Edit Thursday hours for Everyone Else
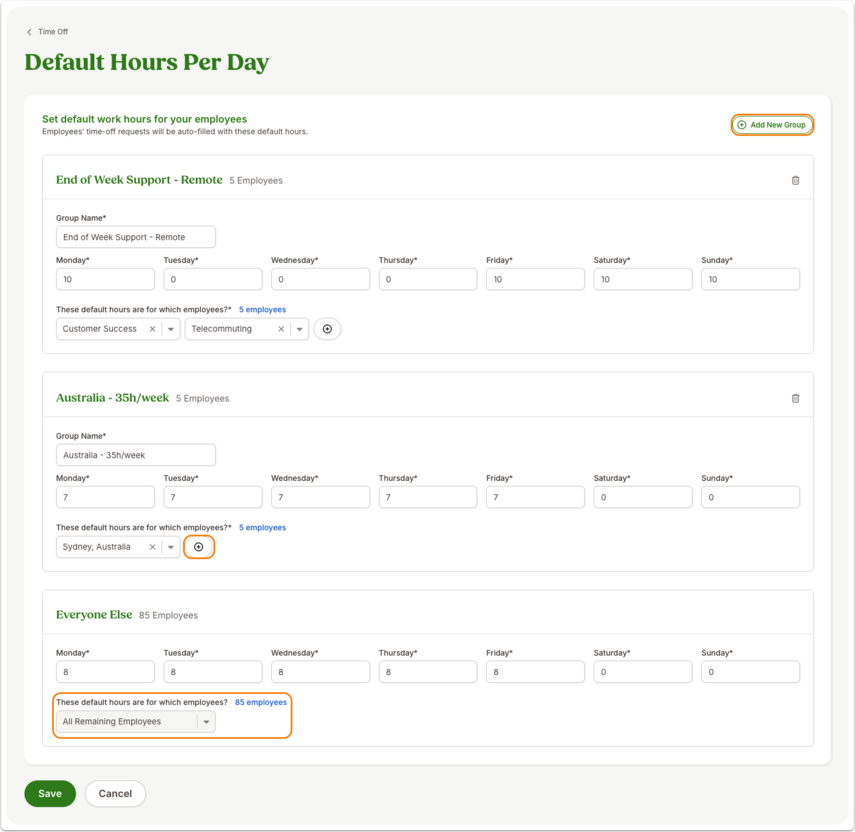The image size is (855, 832). (428, 672)
